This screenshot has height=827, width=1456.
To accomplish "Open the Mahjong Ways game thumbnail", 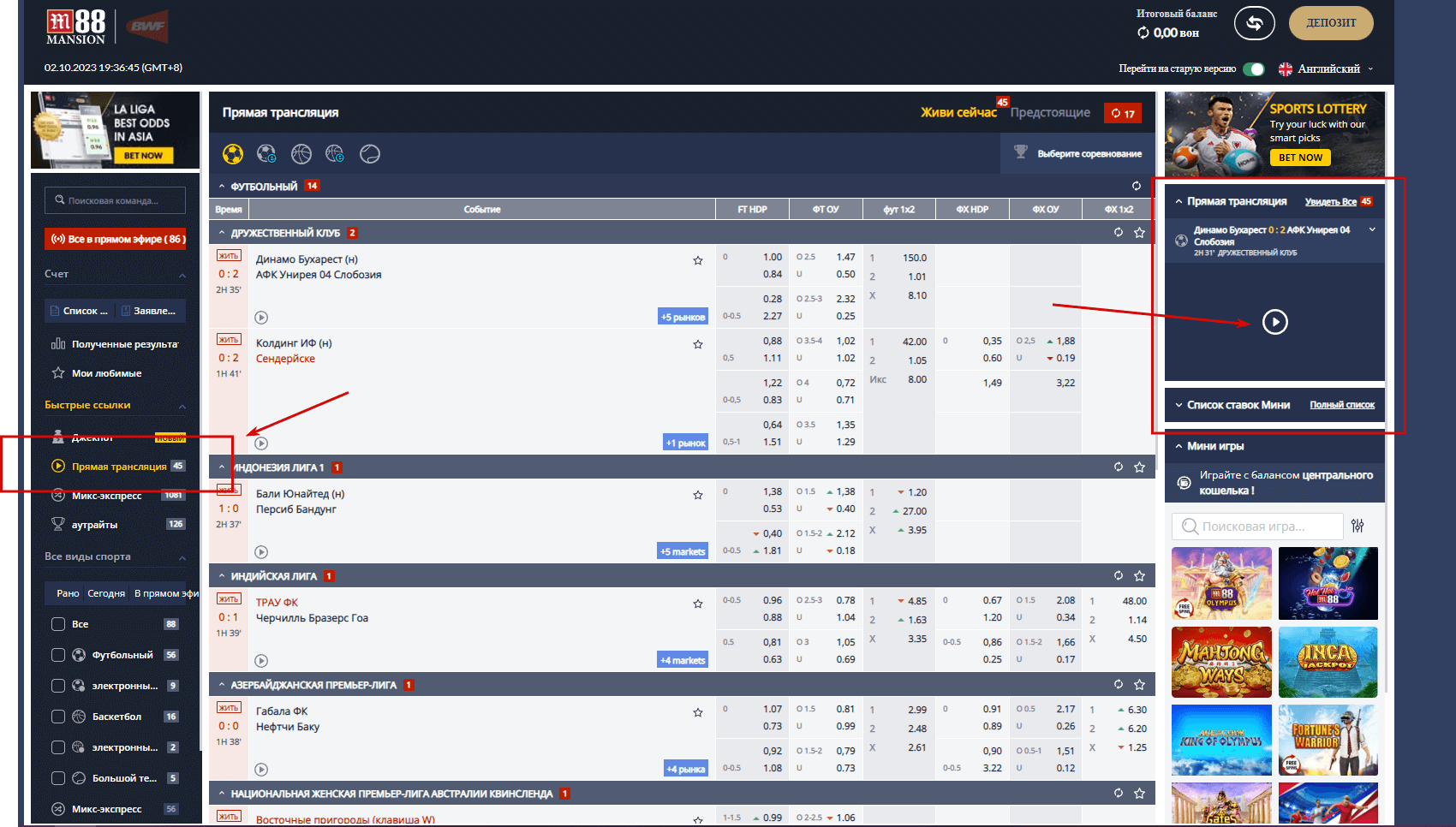I will coord(1221,662).
